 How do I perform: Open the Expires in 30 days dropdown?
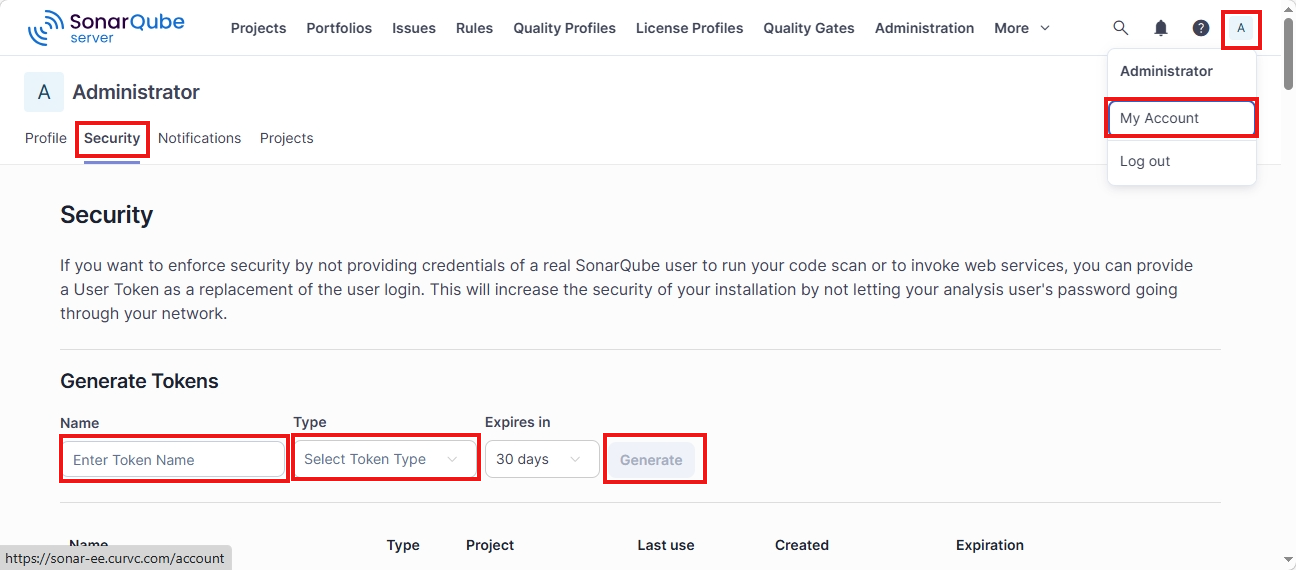coord(541,459)
